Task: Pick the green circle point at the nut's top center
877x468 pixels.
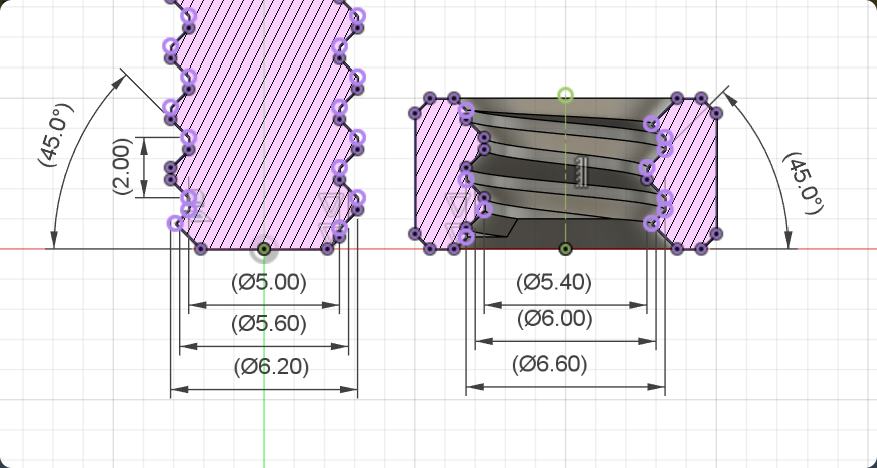Action: click(565, 95)
